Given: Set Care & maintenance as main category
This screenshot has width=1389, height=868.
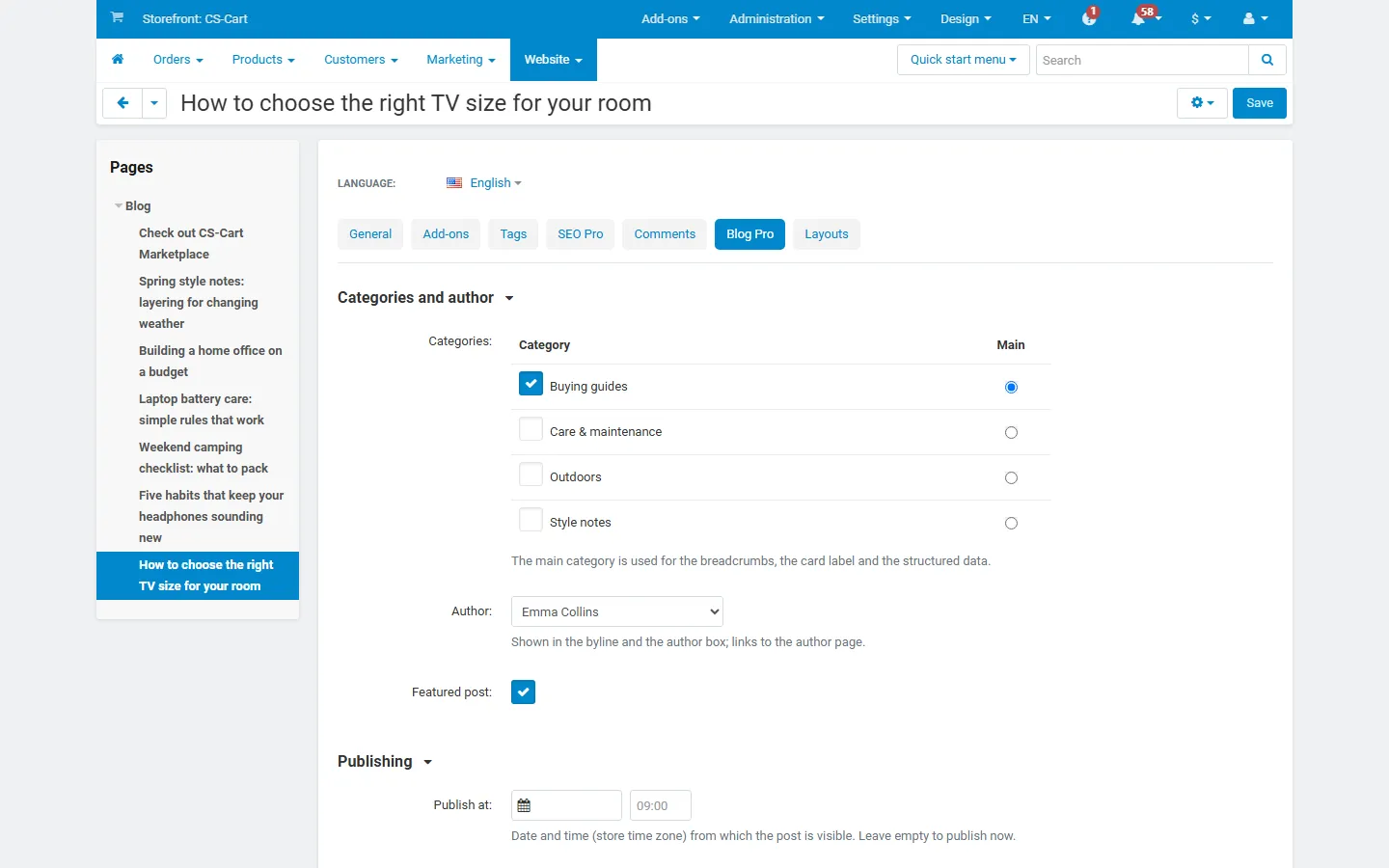Looking at the screenshot, I should 1011,432.
